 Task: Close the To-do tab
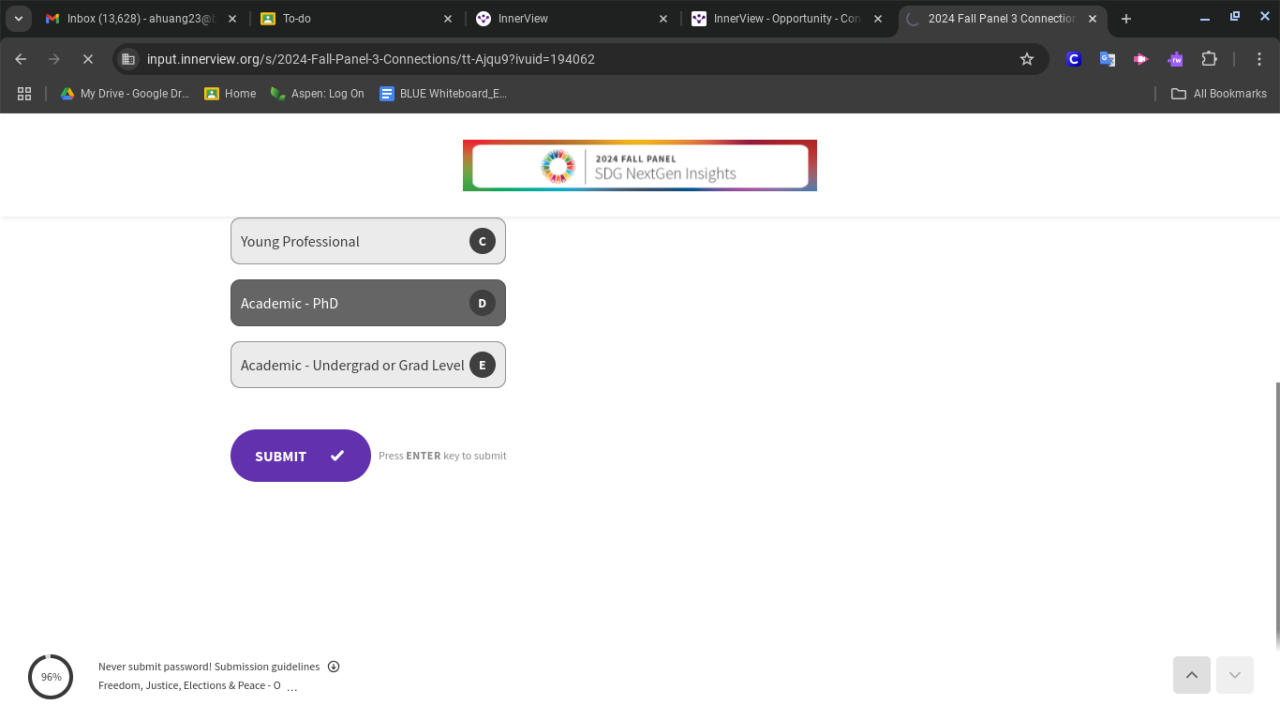[448, 19]
